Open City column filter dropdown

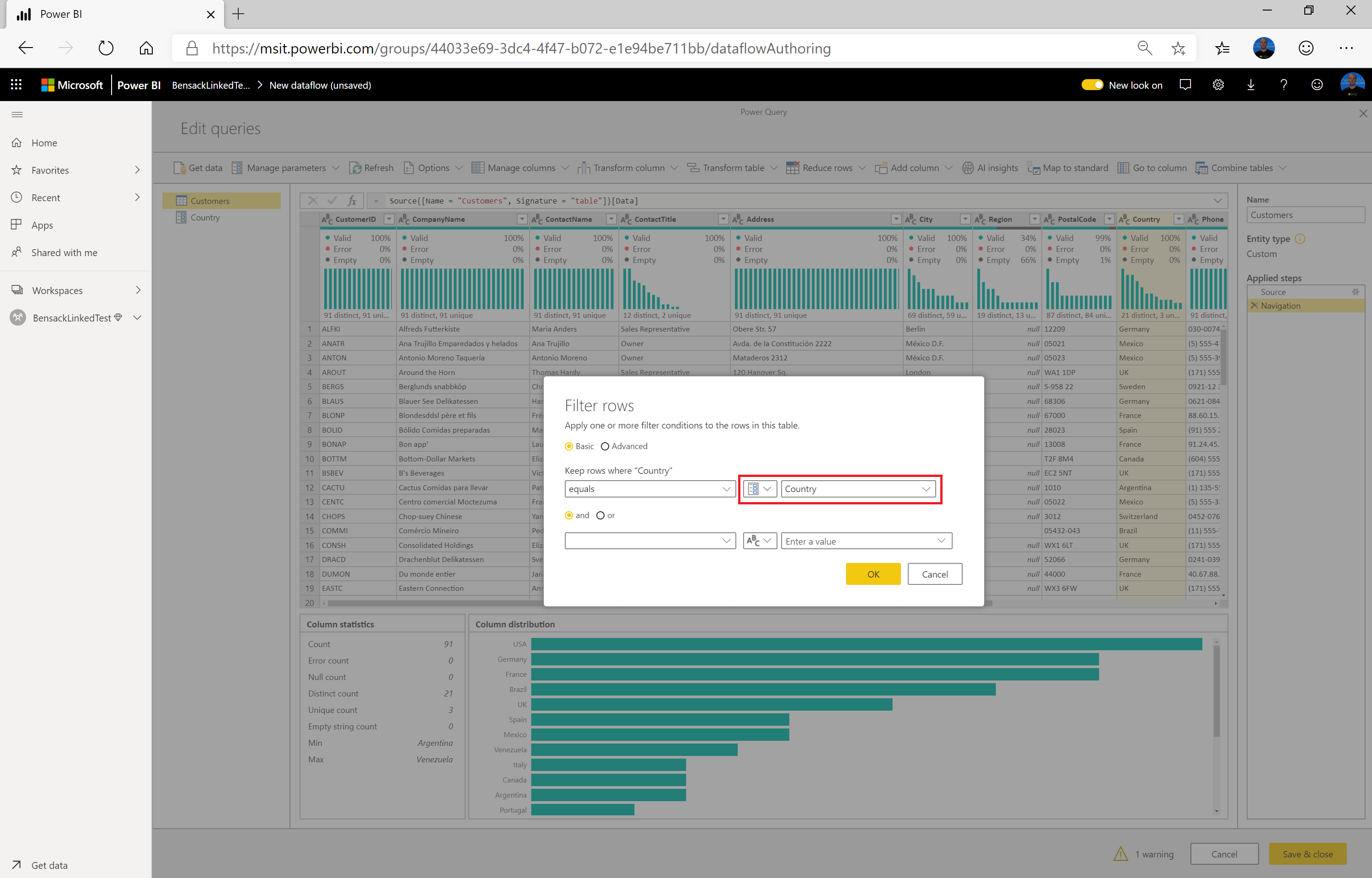pos(965,219)
